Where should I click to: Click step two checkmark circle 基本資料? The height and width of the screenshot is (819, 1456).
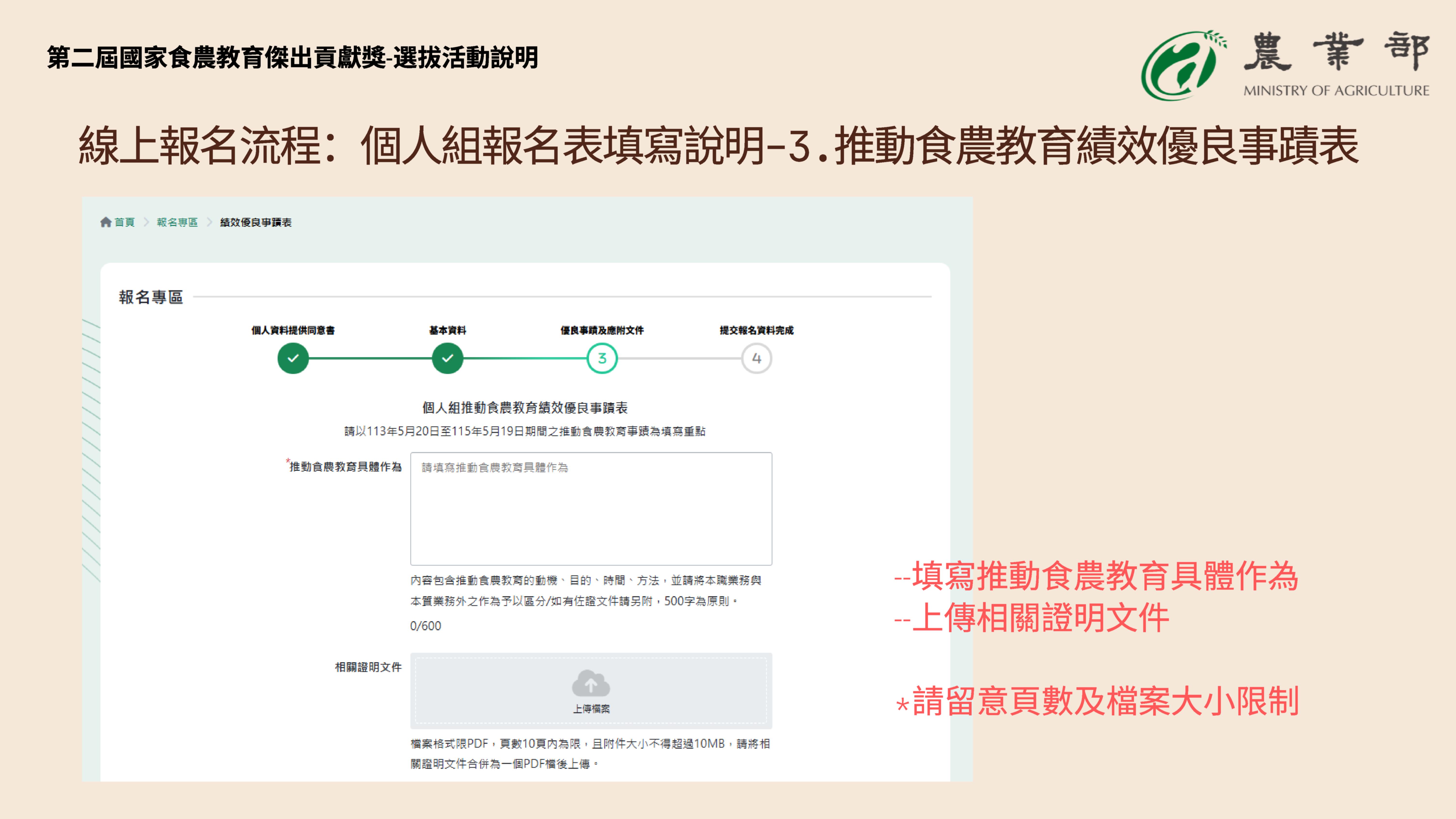pyautogui.click(x=448, y=358)
